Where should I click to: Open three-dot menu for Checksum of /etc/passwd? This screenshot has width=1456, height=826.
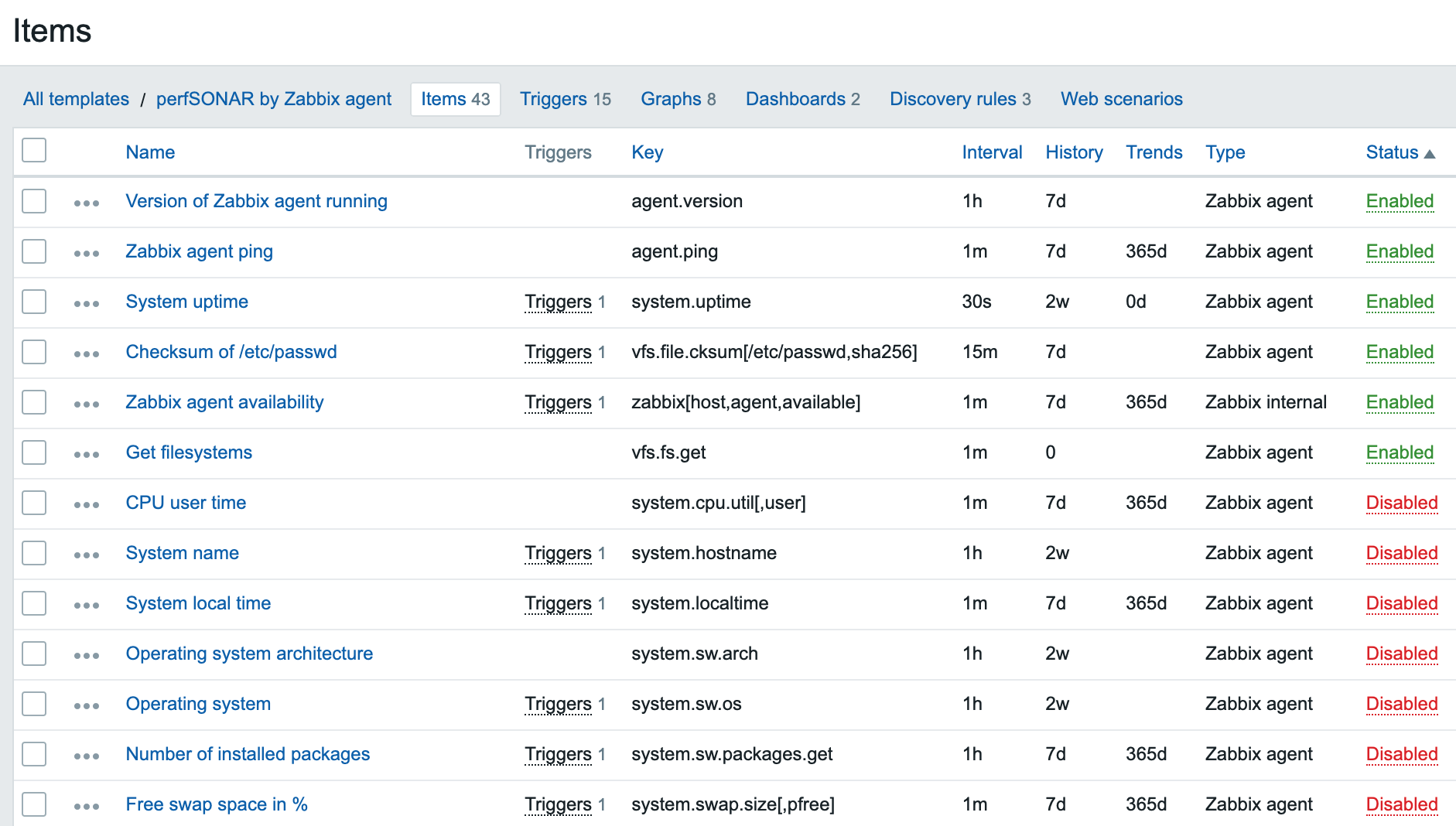pyautogui.click(x=87, y=353)
